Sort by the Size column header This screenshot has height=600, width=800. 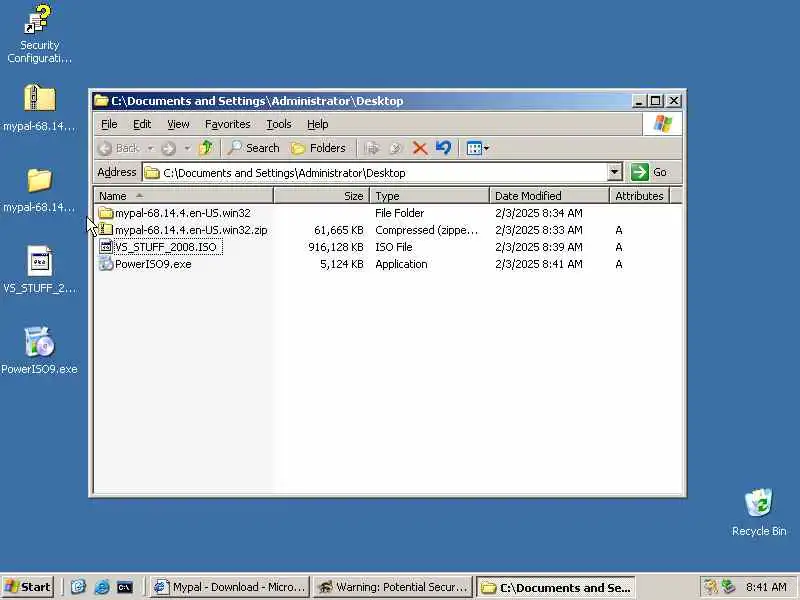[321, 196]
